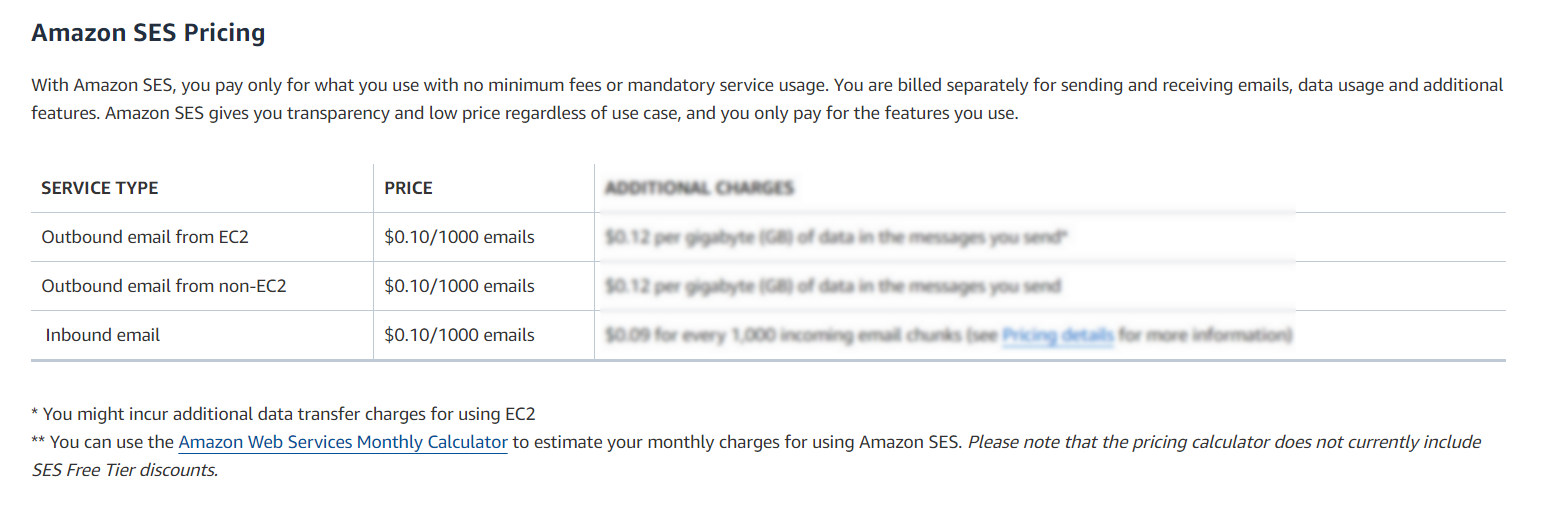Click the ADDITIONAL CHARGES column header

click(699, 188)
